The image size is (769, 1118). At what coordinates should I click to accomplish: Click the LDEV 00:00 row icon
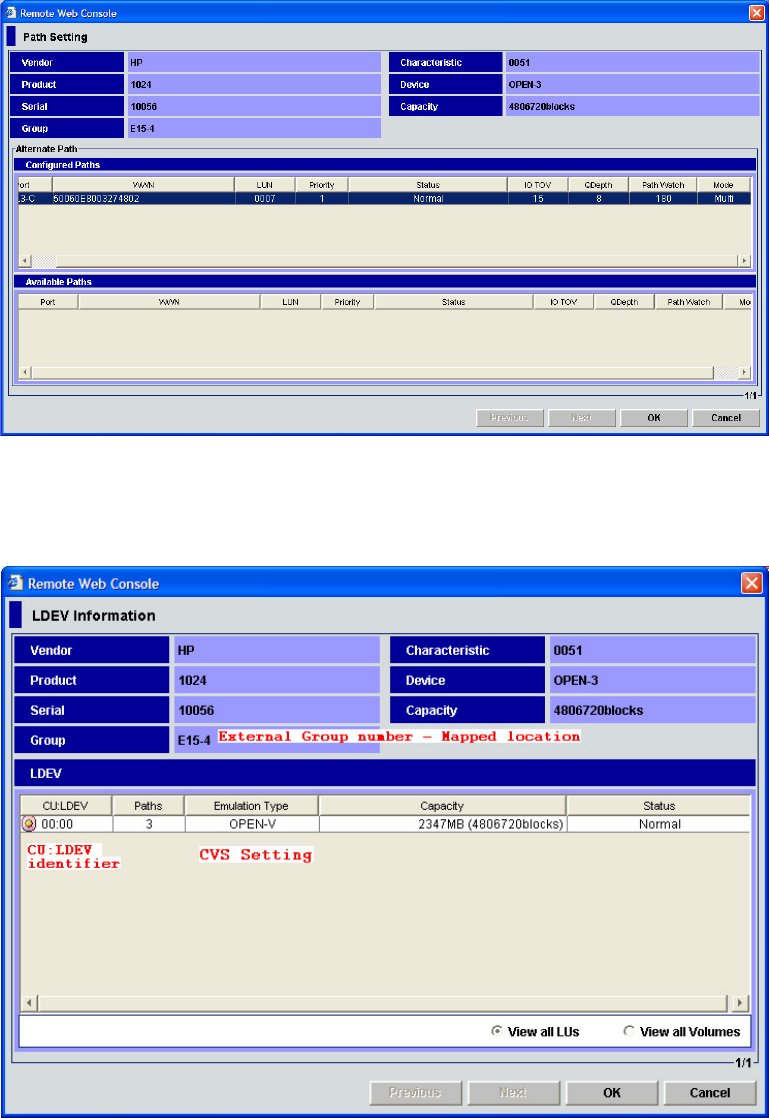click(x=29, y=825)
